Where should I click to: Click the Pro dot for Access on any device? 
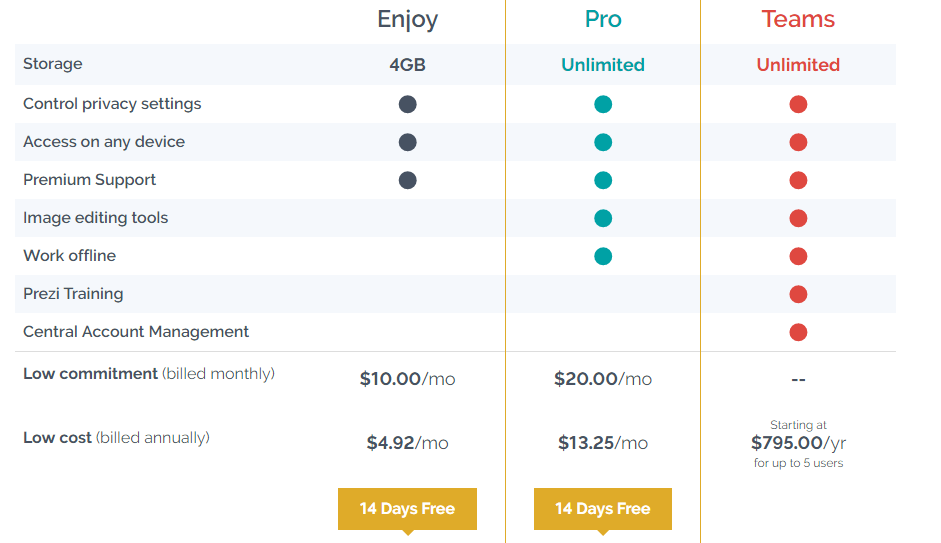coord(603,142)
